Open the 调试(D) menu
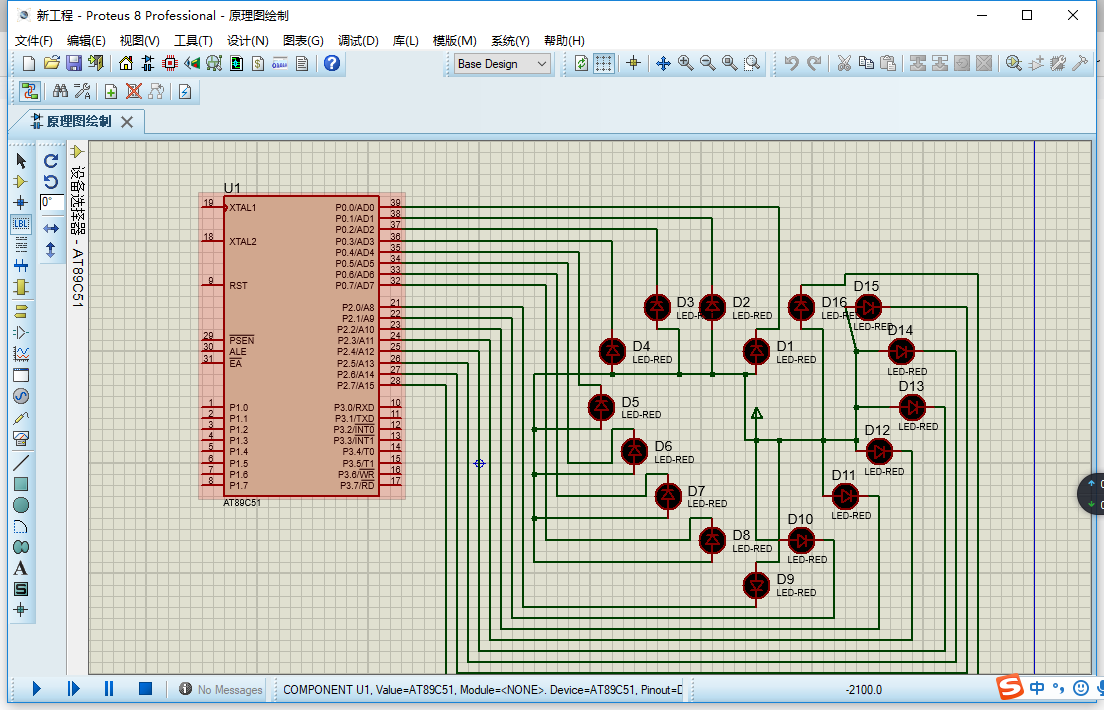 tap(358, 41)
